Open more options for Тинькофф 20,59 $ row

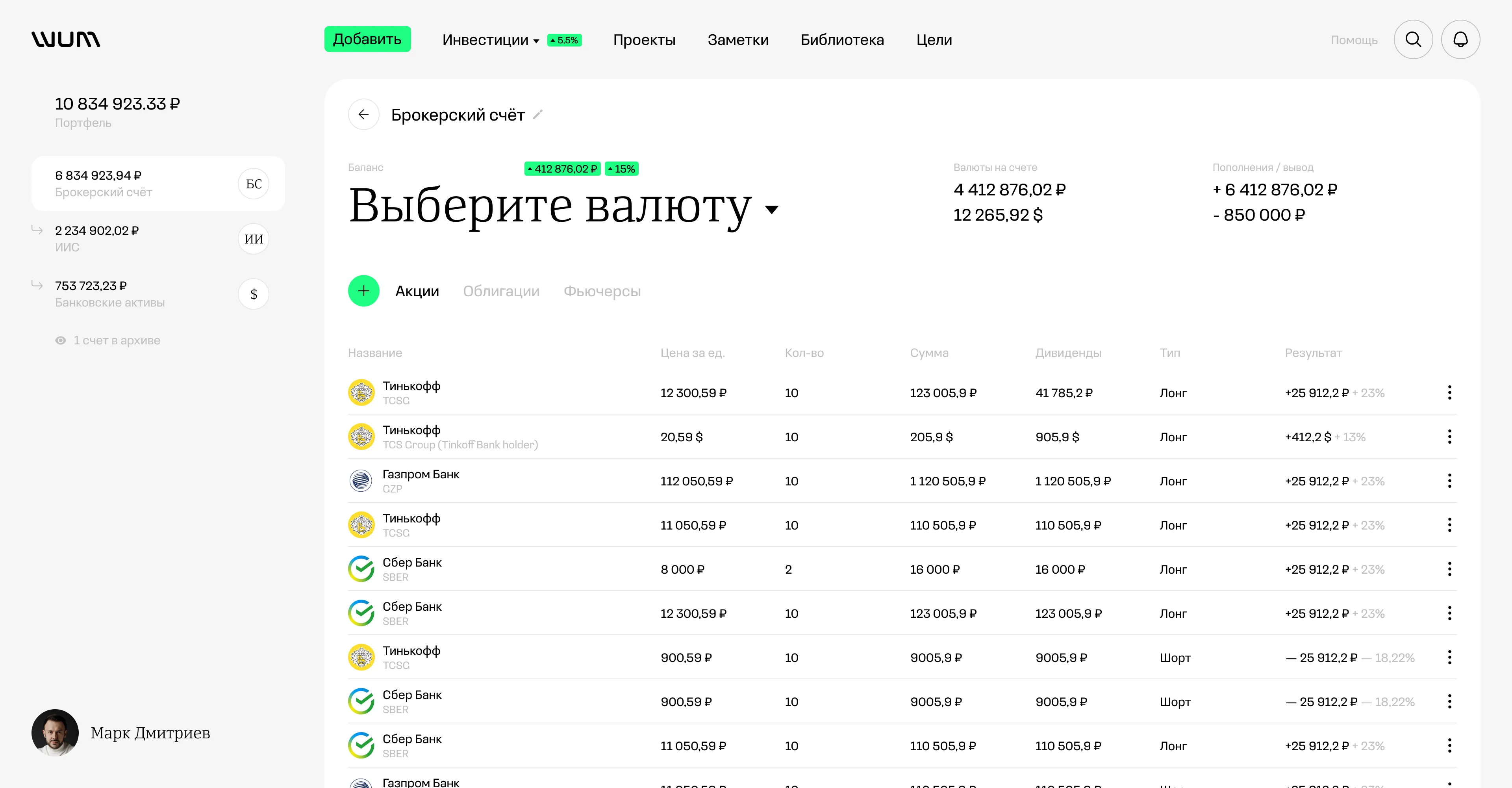click(x=1449, y=436)
